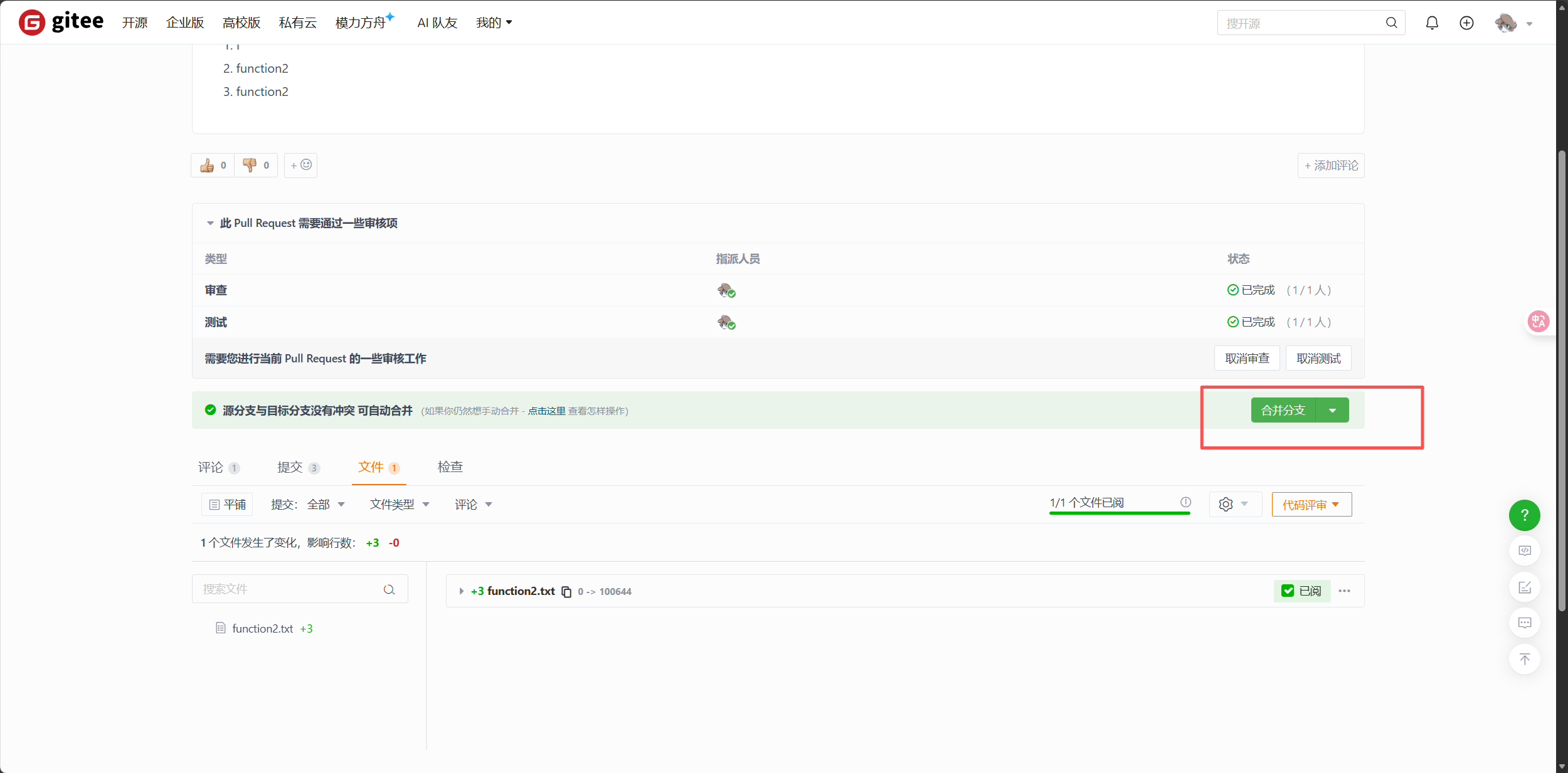Image resolution: width=1568 pixels, height=773 pixels.
Task: Open the three-dots menu for function2.txt
Action: 1344,591
